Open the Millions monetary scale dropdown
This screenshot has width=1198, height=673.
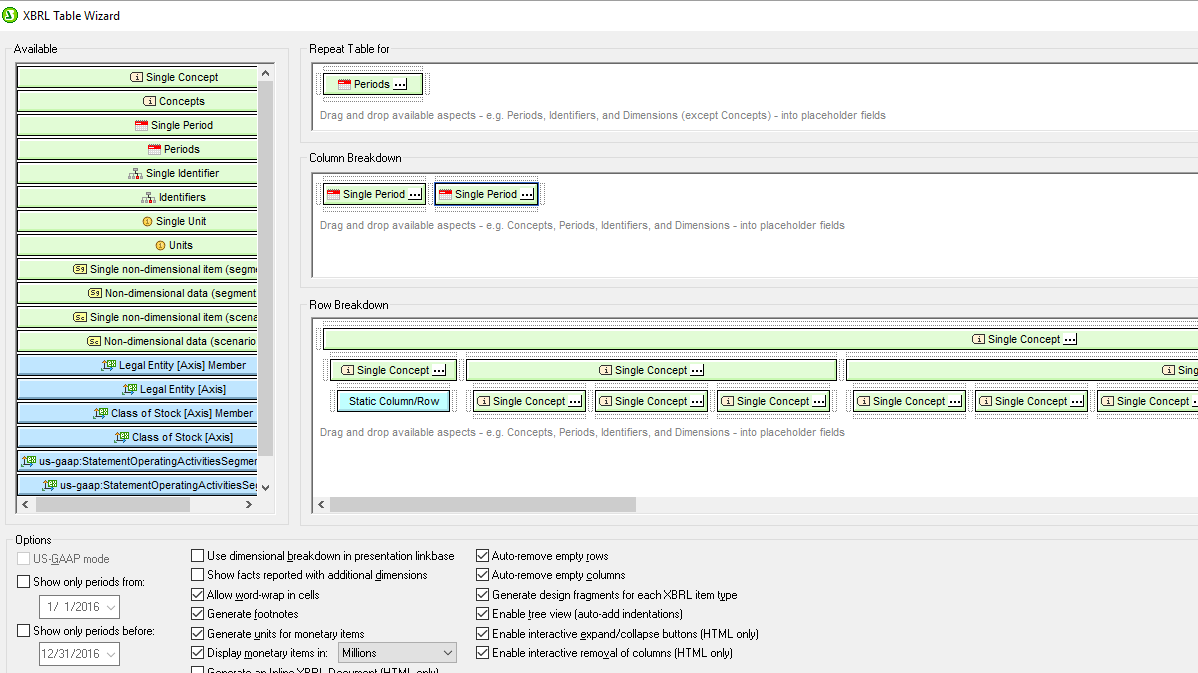pyautogui.click(x=397, y=653)
